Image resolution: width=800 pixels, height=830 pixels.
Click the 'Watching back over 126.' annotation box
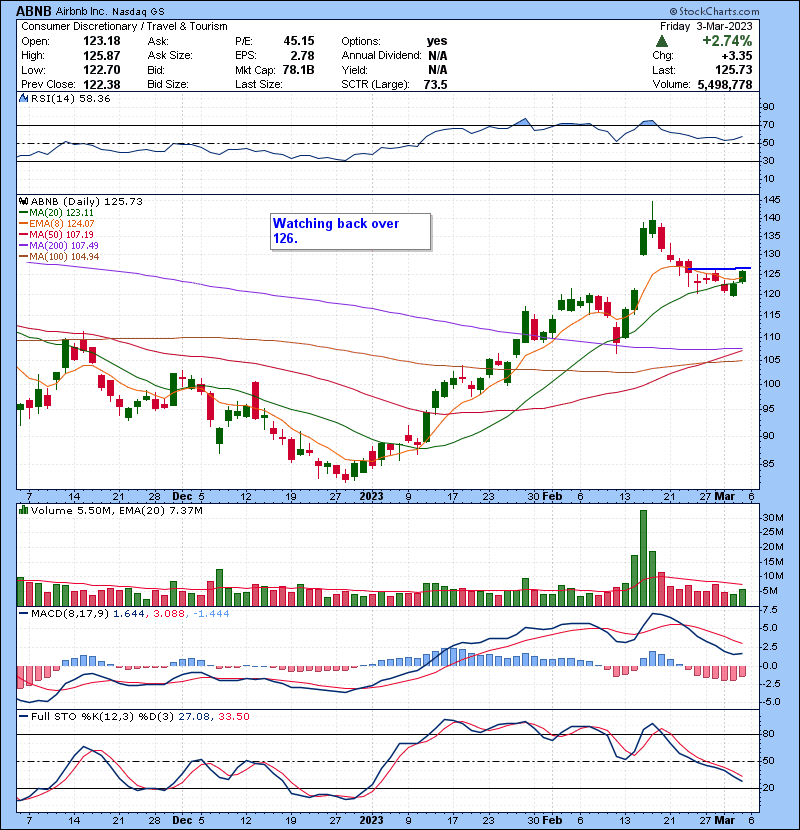point(350,231)
